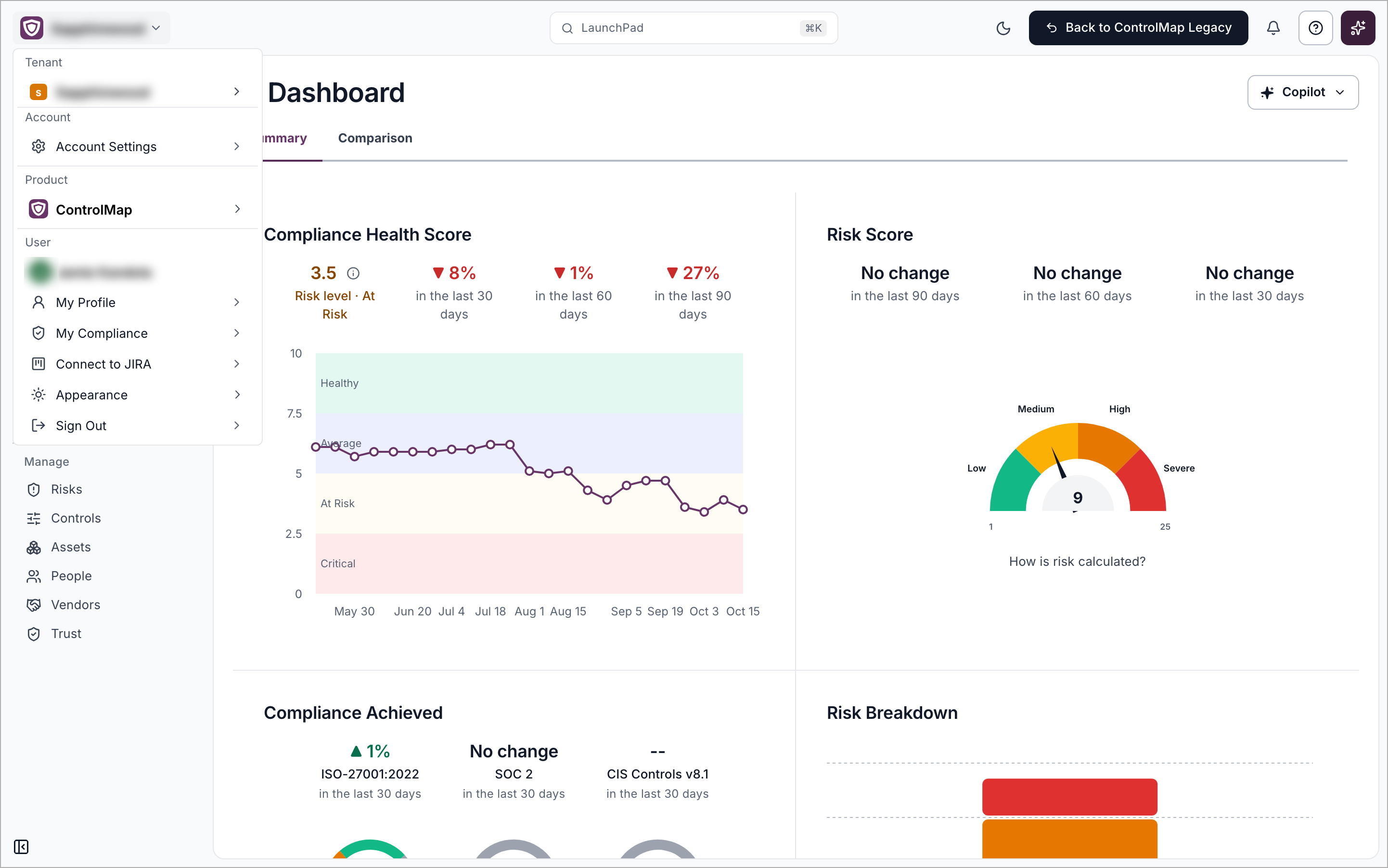The image size is (1388, 868).
Task: Expand the My Profile submenu chevron
Action: point(237,303)
